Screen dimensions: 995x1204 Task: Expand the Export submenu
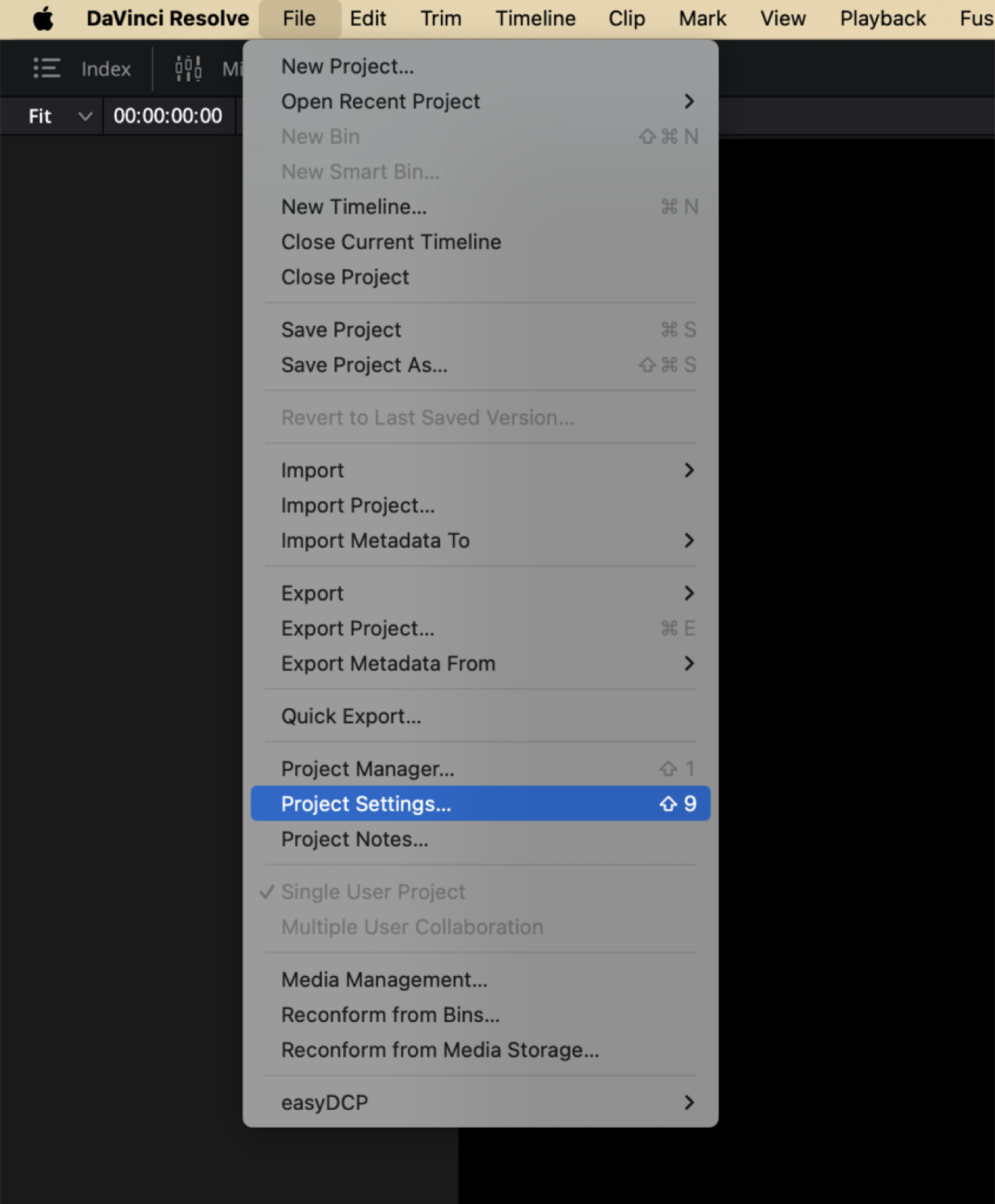[x=480, y=593]
